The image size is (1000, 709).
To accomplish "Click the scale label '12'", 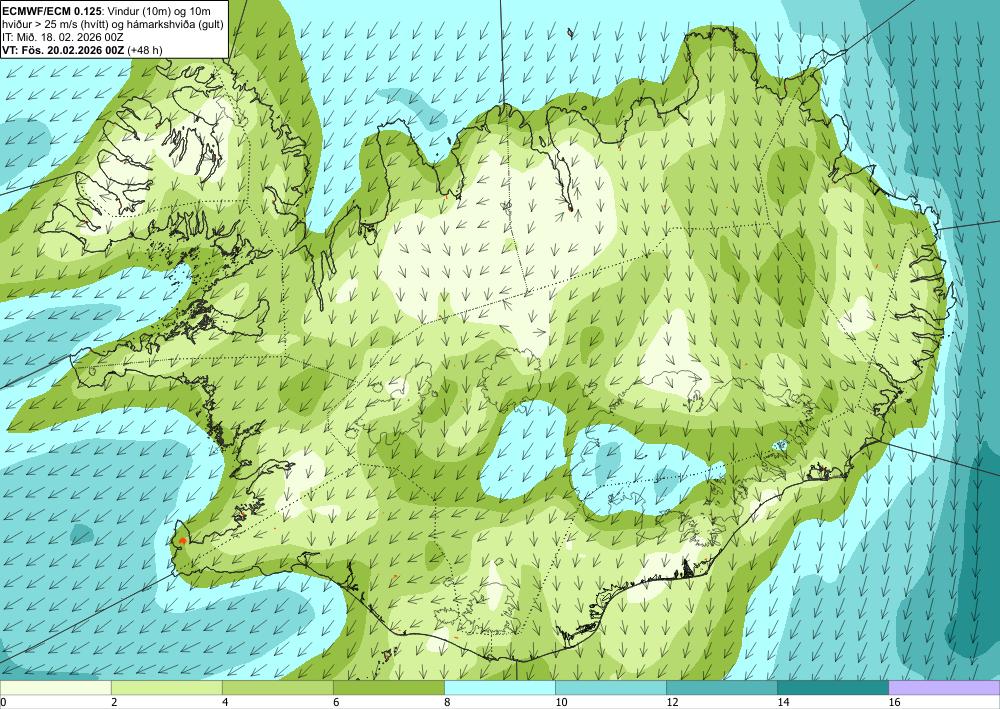I will (672, 702).
